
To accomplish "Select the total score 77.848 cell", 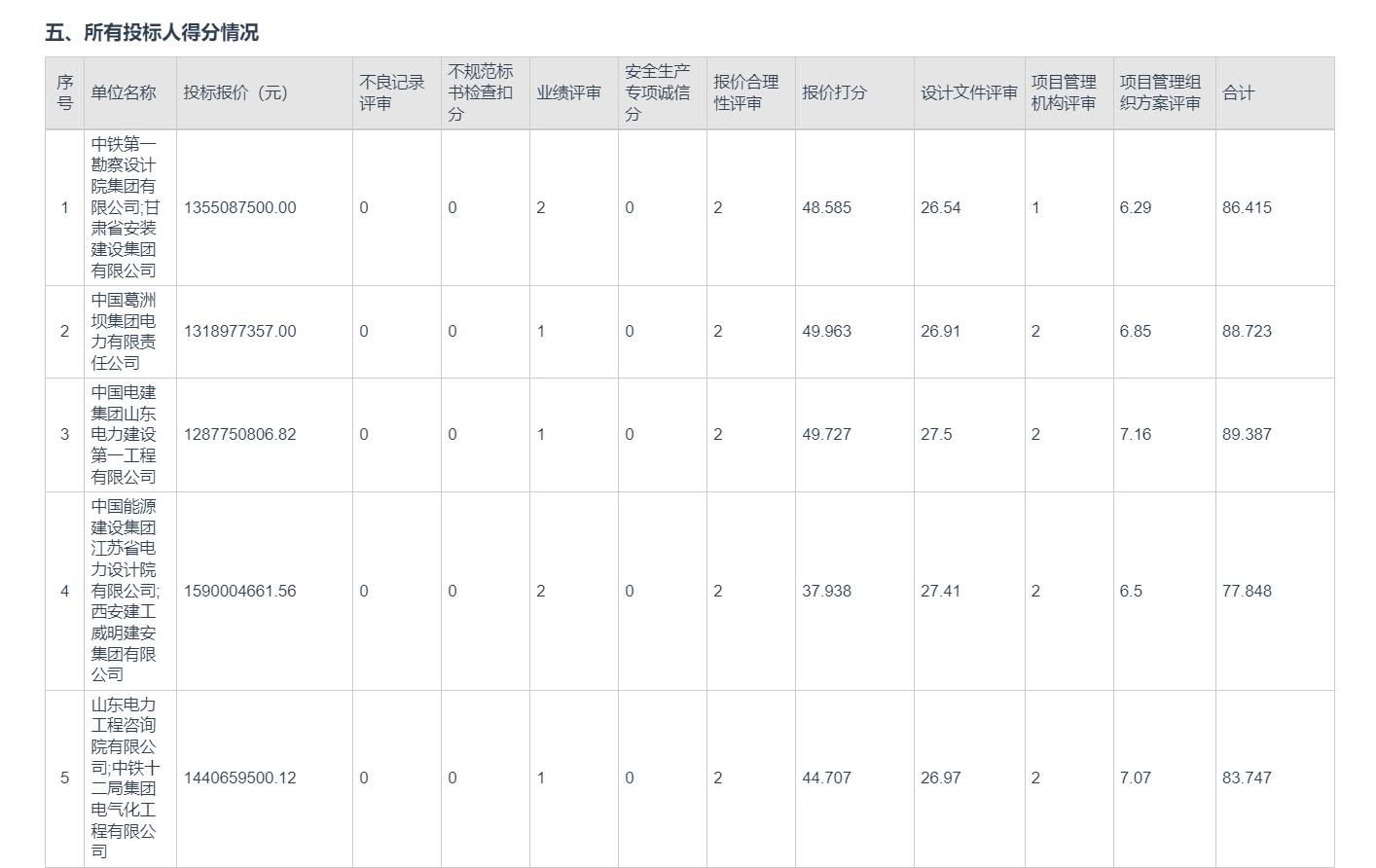I will (1247, 592).
